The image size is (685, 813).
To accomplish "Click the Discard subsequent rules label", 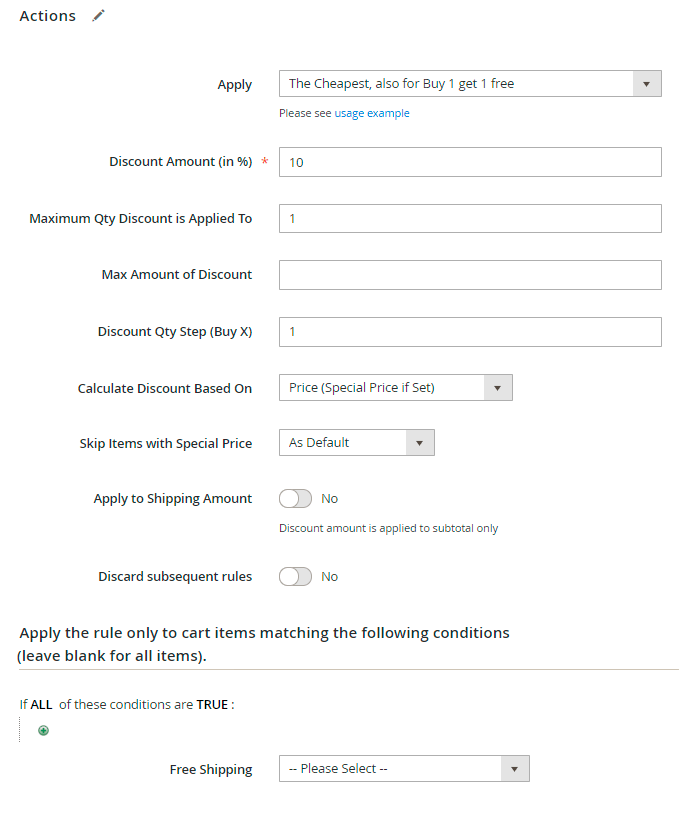I will (x=175, y=577).
